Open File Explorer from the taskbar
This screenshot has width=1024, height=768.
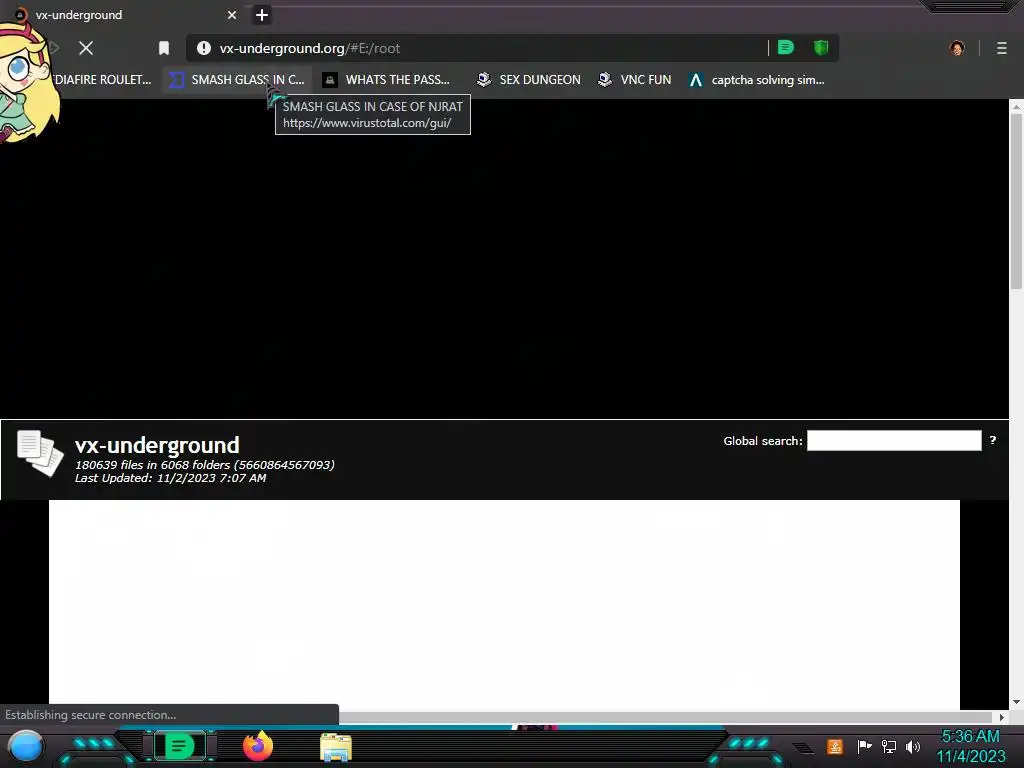point(336,746)
